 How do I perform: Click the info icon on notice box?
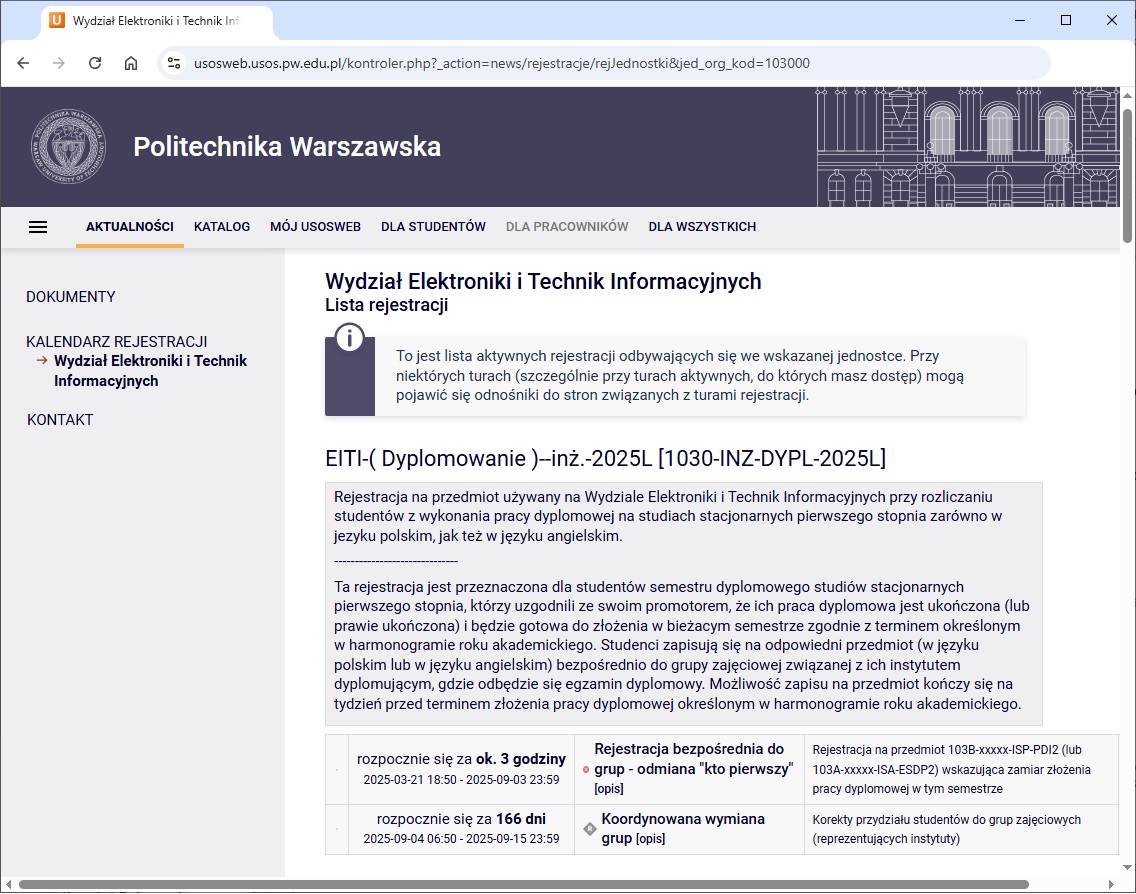(x=350, y=338)
